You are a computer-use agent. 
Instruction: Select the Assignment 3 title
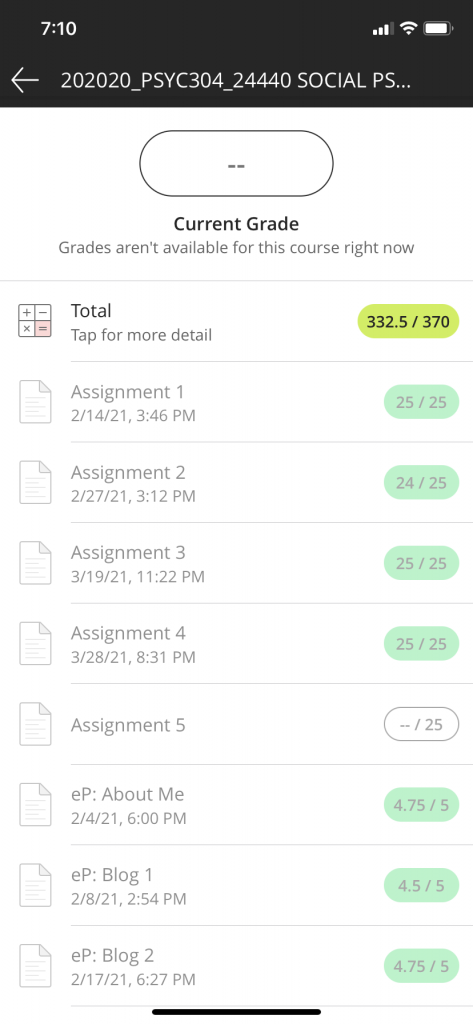click(128, 552)
